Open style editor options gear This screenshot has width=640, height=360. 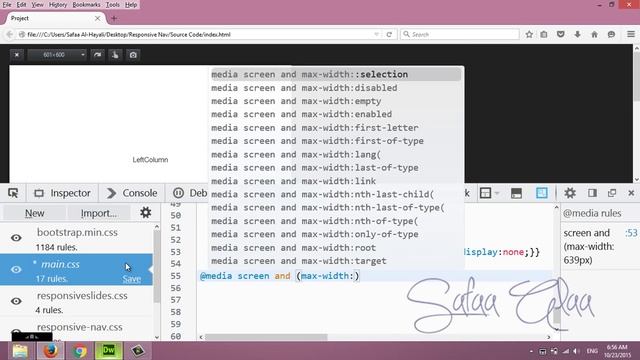tap(146, 213)
